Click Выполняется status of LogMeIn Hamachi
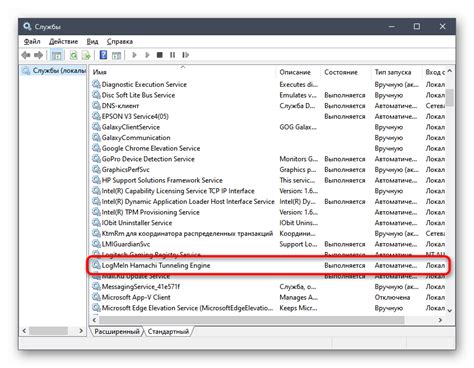The image size is (474, 368). 345,266
